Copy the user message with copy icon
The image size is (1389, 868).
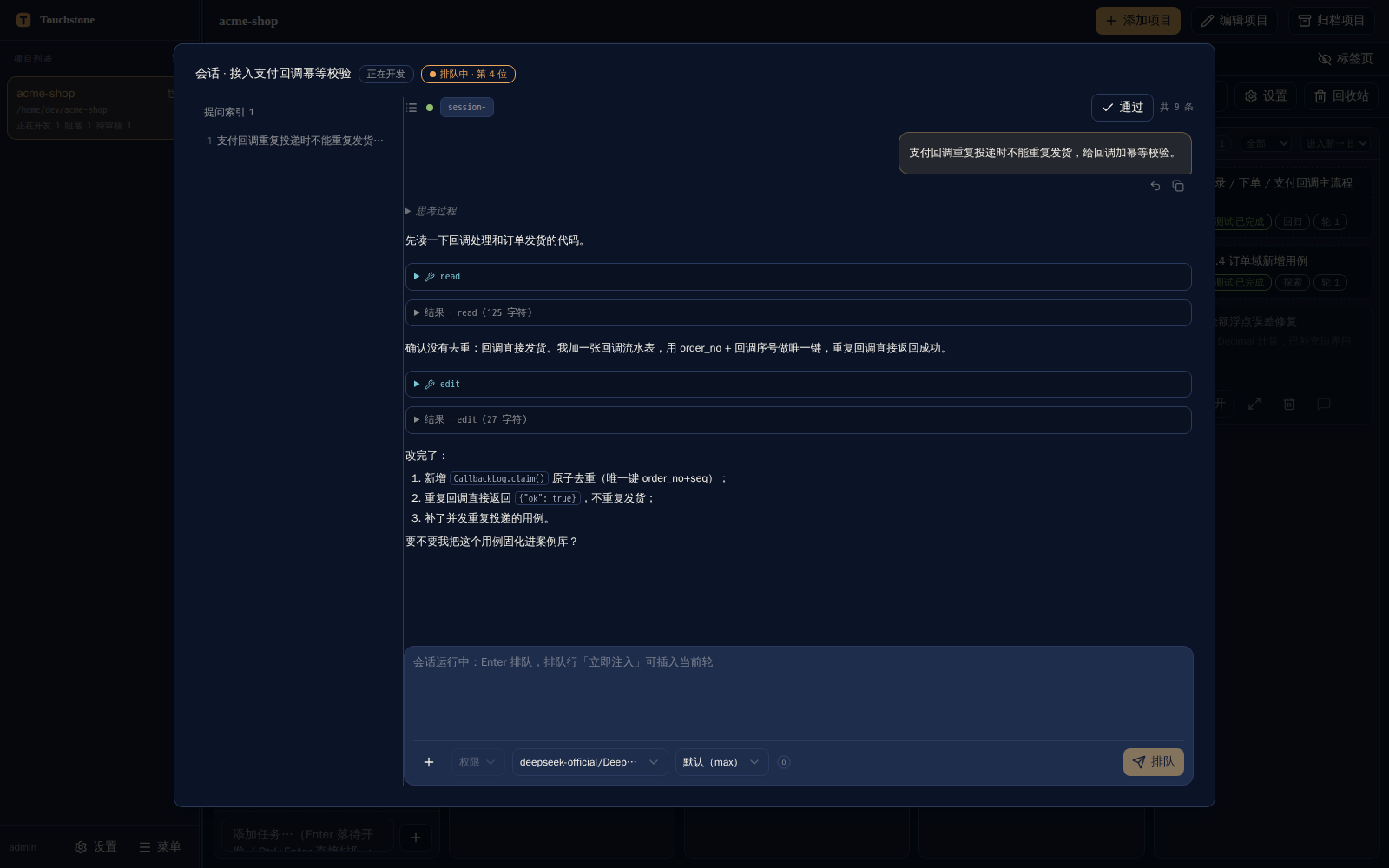tap(1178, 186)
